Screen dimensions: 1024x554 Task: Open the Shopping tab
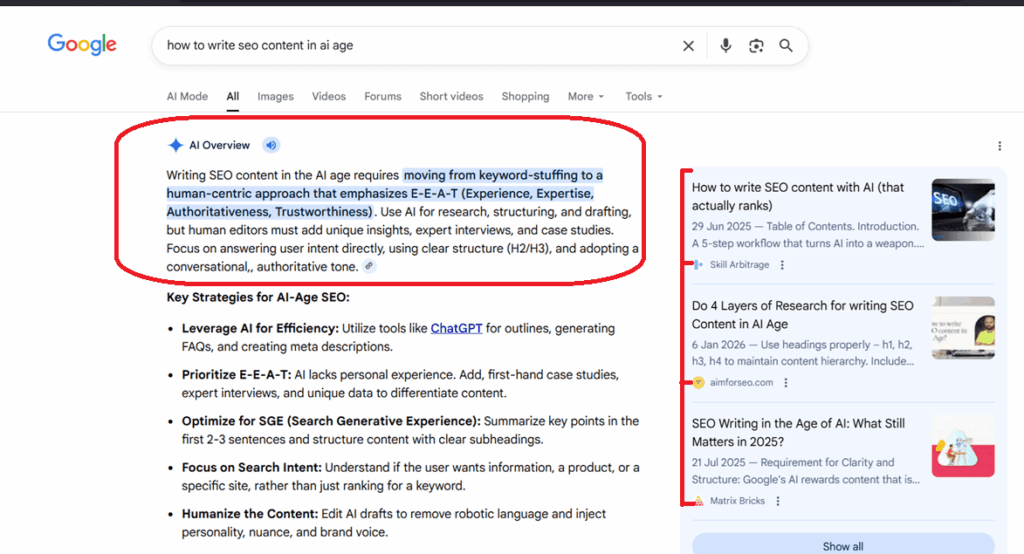(x=525, y=96)
